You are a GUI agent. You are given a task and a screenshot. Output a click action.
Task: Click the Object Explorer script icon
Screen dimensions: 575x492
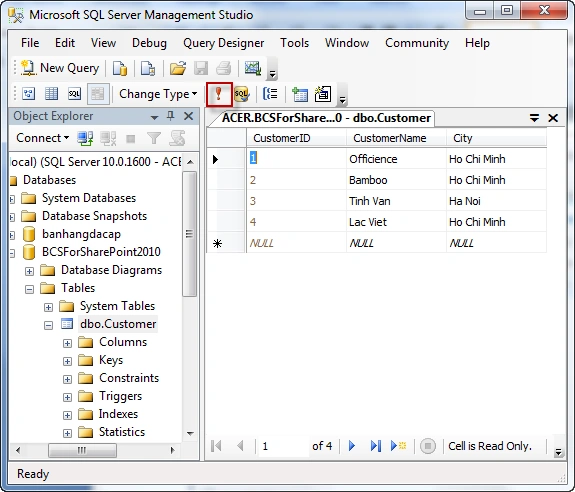[x=177, y=138]
